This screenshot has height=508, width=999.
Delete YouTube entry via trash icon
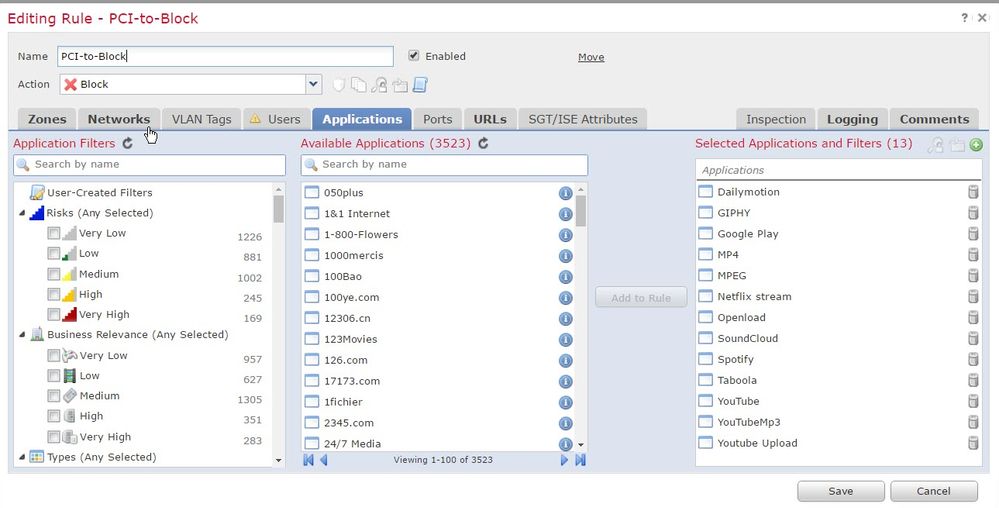tap(973, 402)
